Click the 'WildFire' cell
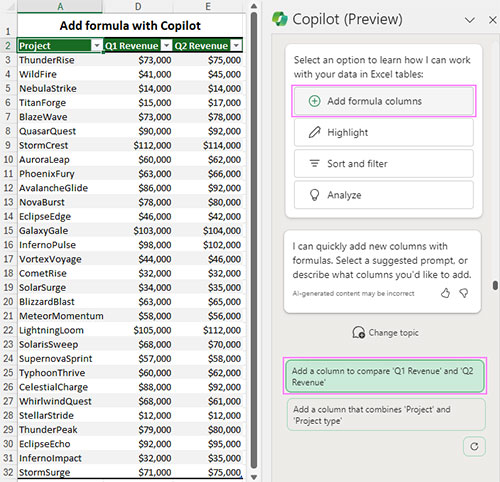The width and height of the screenshot is (500, 482). [60, 74]
